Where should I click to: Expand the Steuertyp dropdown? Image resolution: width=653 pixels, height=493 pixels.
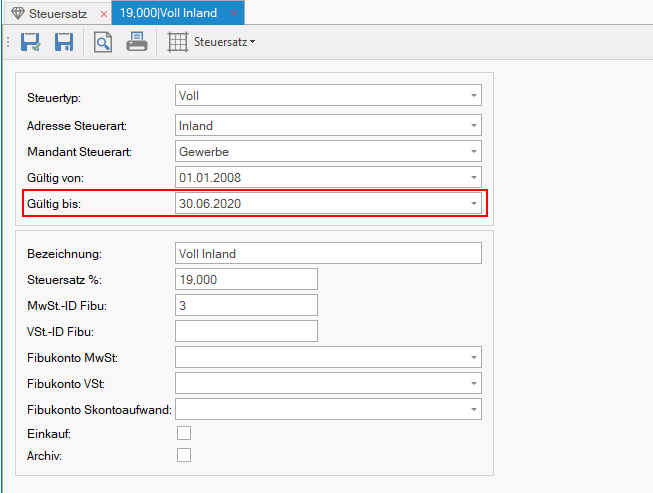[x=474, y=95]
